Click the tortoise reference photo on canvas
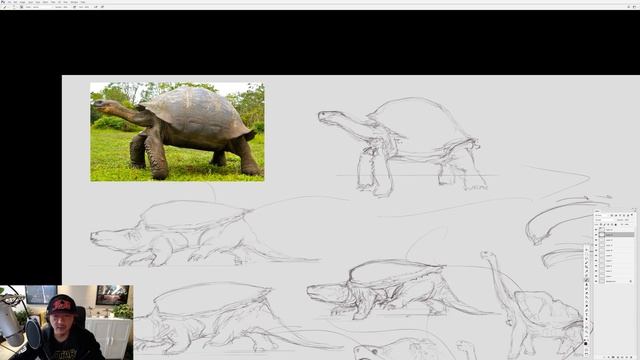 click(x=177, y=132)
